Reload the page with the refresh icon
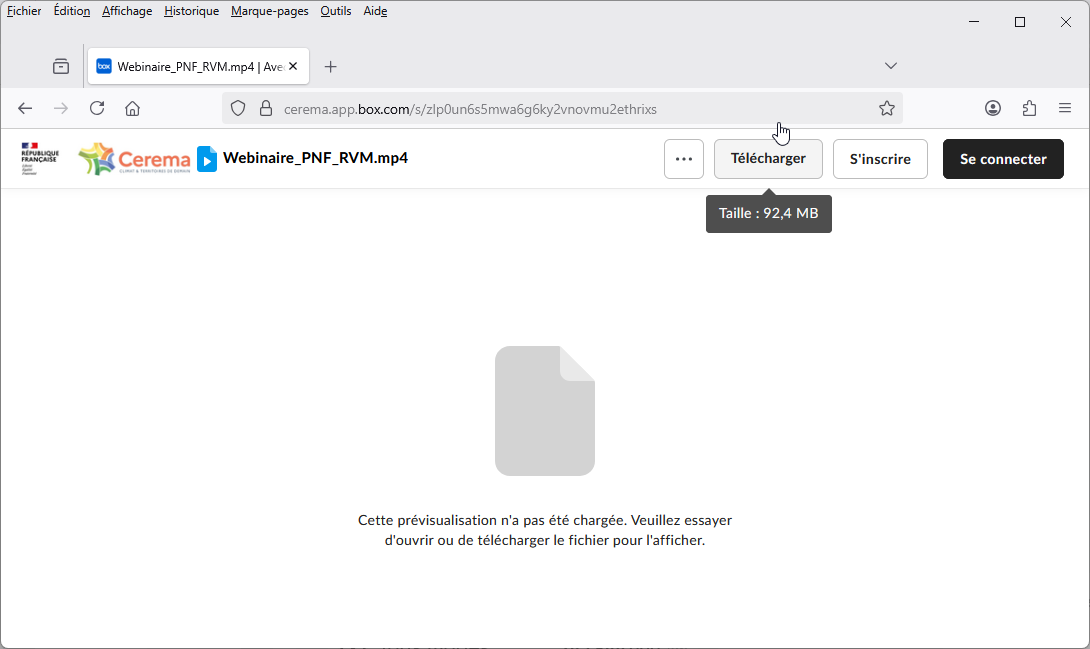The width and height of the screenshot is (1090, 649). [x=97, y=108]
